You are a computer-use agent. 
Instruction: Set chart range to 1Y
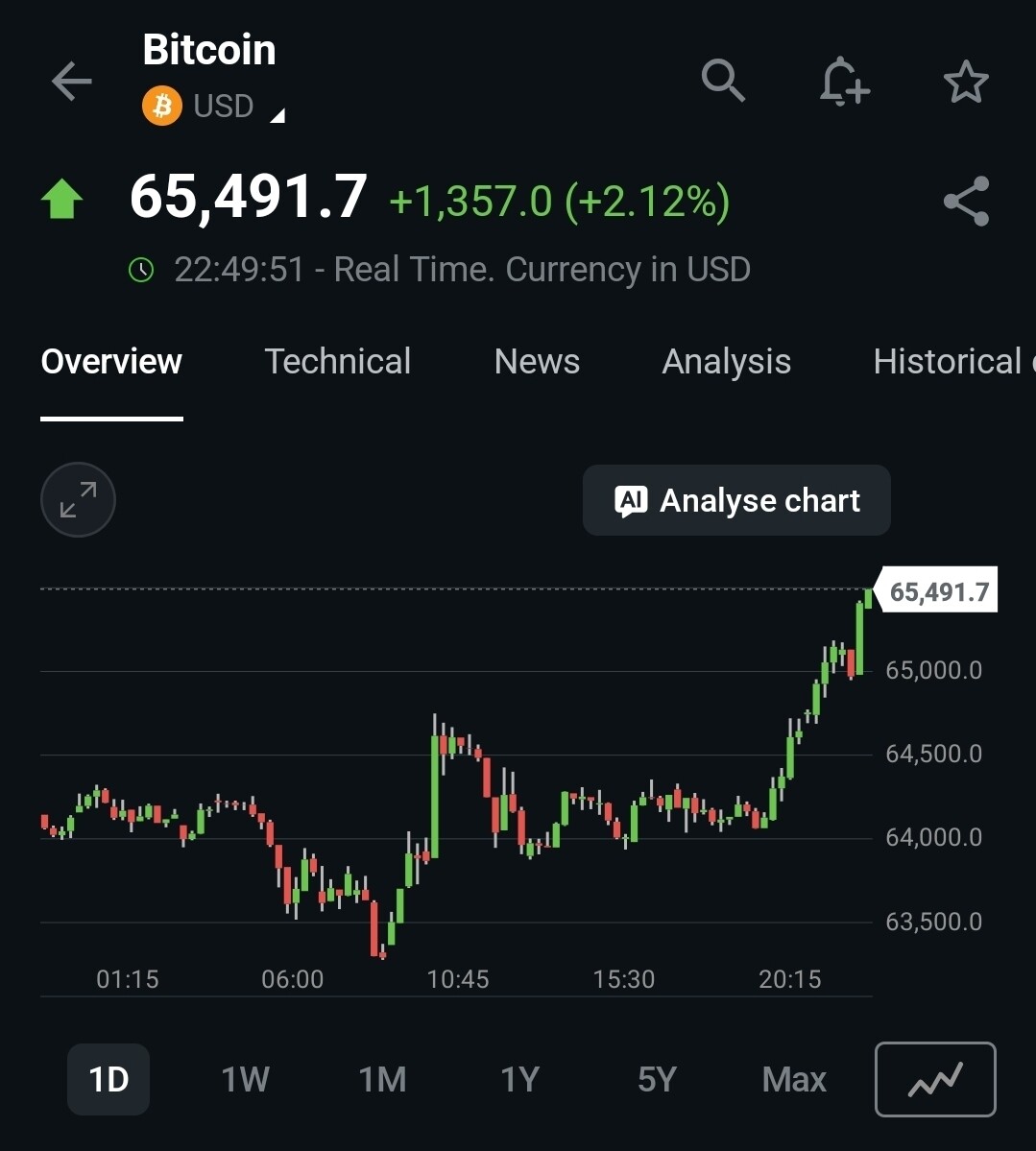point(519,1079)
